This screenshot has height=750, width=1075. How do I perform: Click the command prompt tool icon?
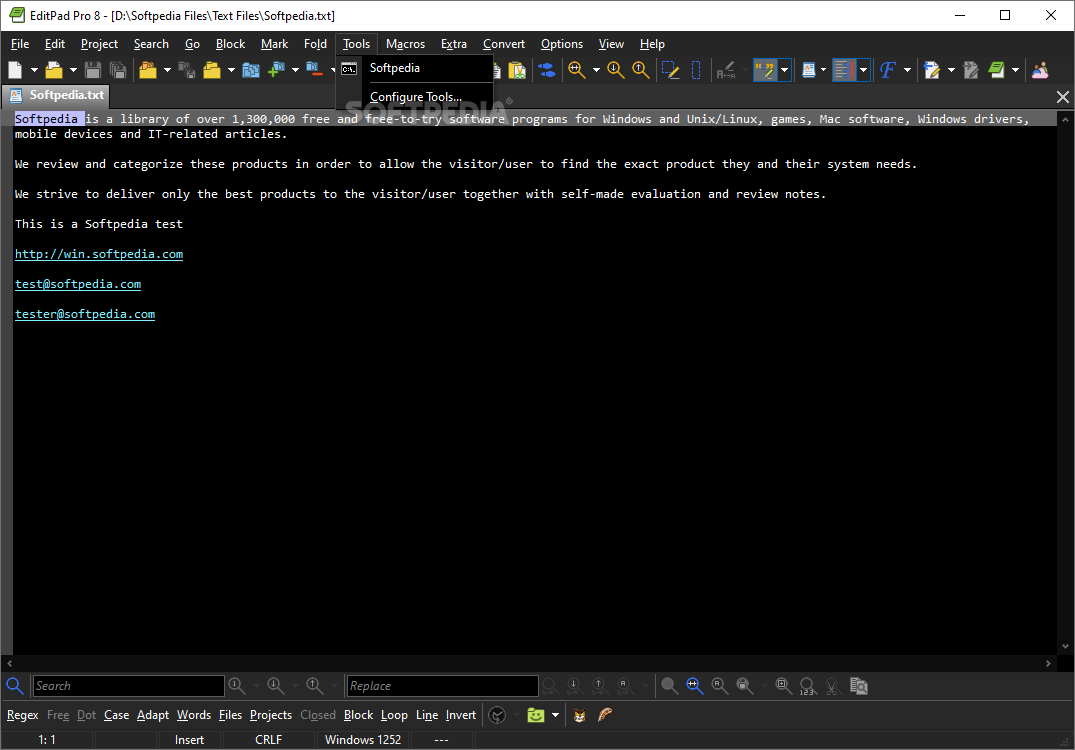349,69
